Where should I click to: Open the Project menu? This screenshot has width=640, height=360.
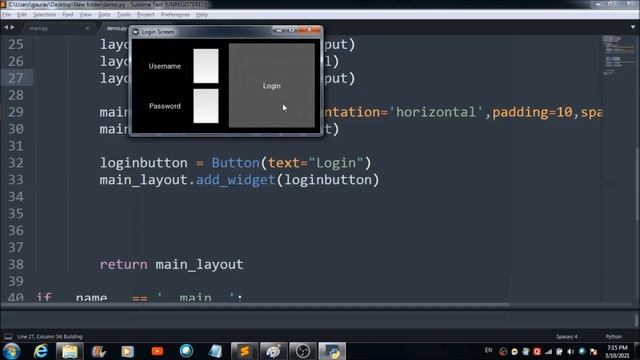click(x=146, y=15)
